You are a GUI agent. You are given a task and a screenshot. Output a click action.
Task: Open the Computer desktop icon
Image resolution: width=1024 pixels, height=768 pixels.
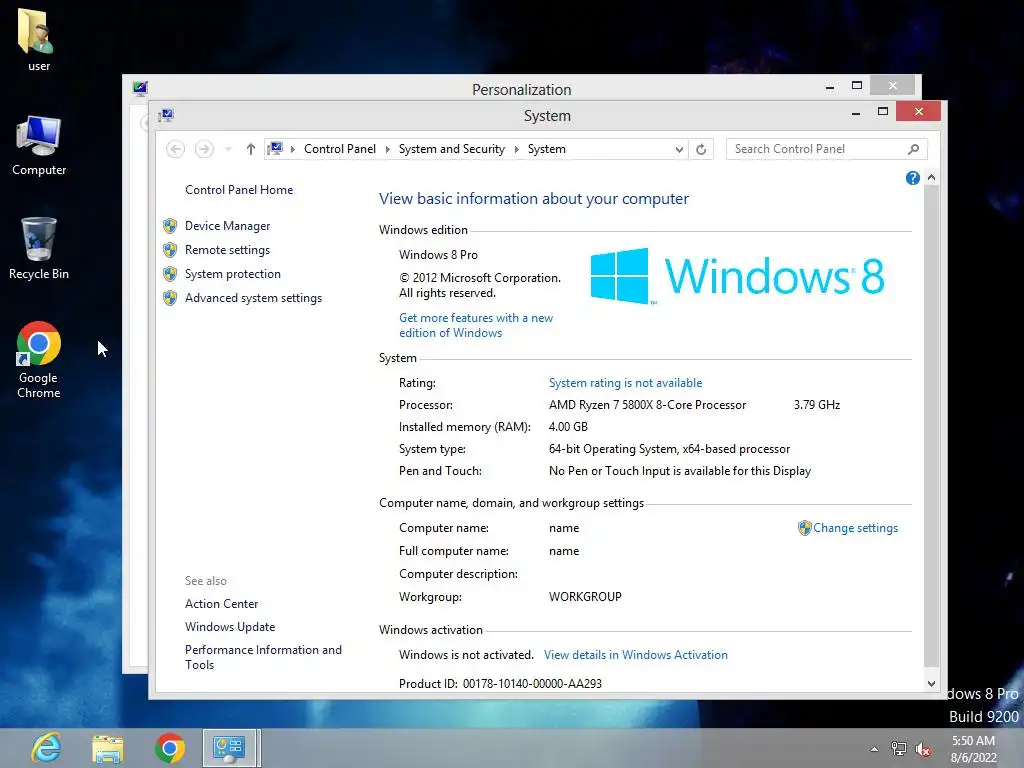pyautogui.click(x=39, y=145)
